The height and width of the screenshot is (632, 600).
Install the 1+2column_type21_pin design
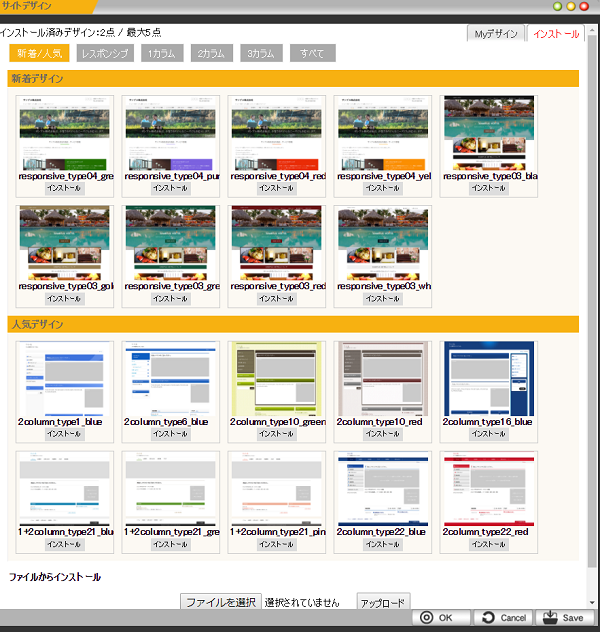277,544
